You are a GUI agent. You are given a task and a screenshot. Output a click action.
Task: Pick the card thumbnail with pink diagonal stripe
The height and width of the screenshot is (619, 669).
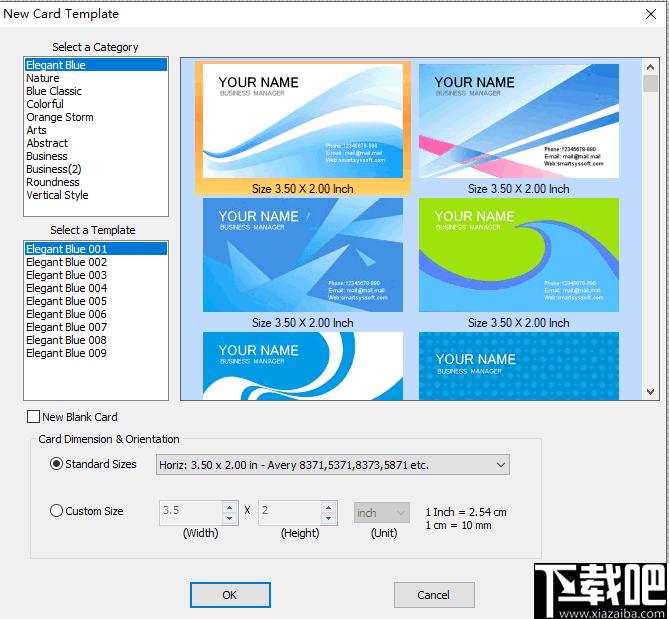(x=518, y=121)
